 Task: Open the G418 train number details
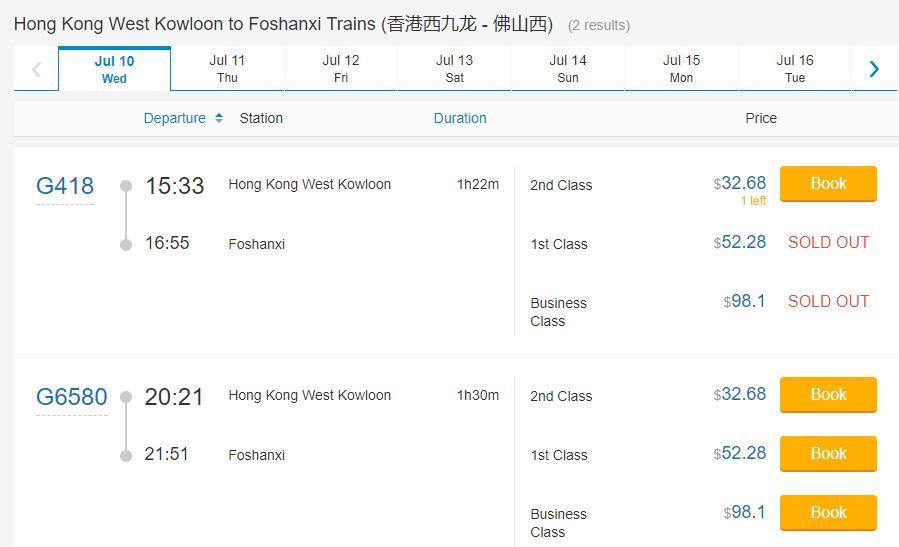point(65,186)
